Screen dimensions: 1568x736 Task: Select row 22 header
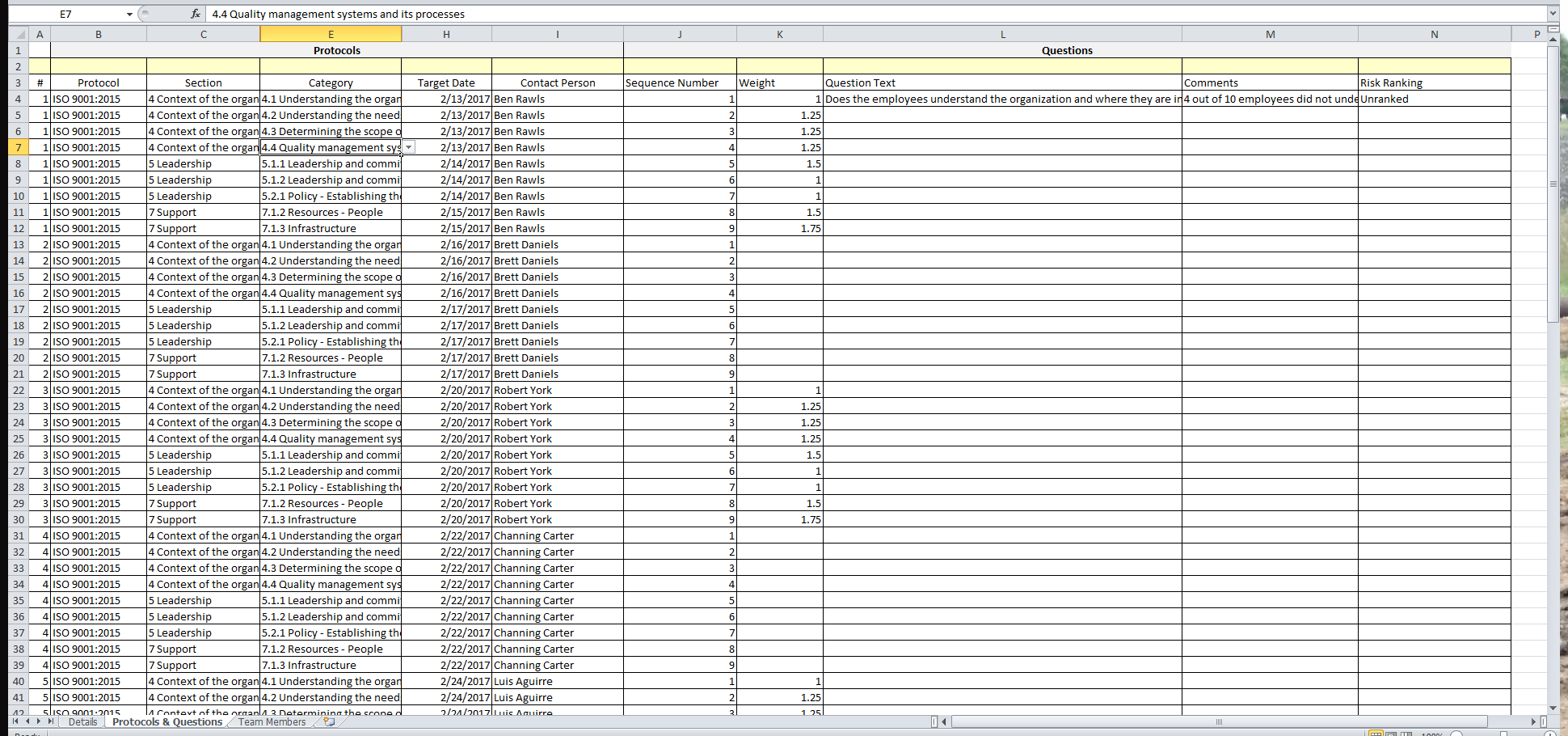(x=18, y=390)
